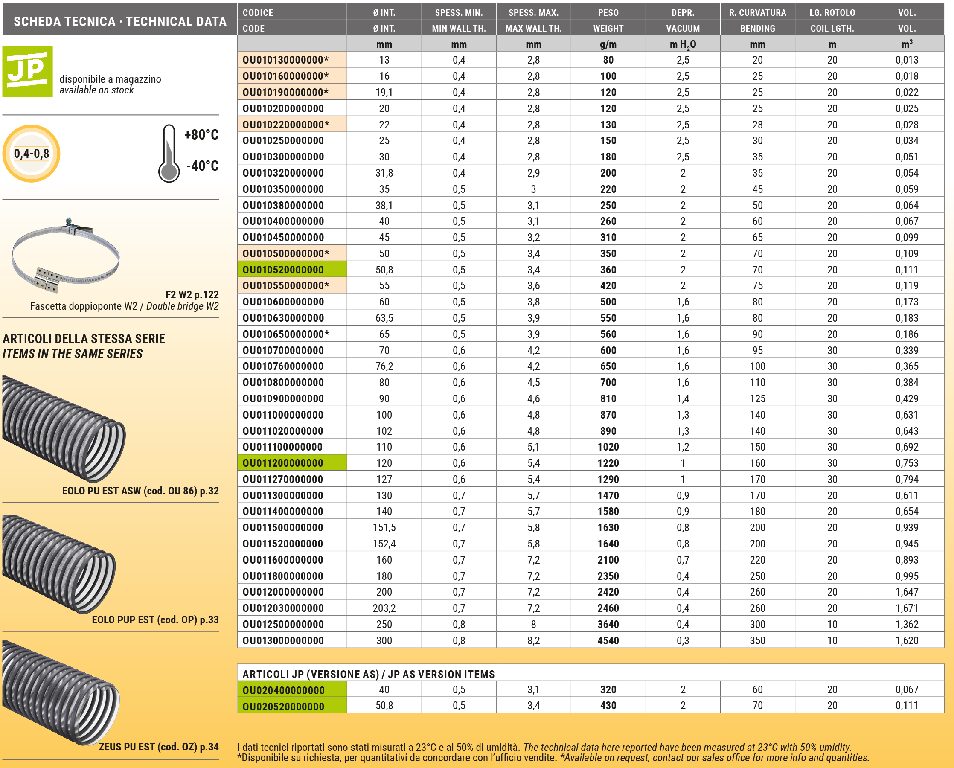Click the DEPR. / VACUUM column header
The width and height of the screenshot is (954, 768).
click(x=683, y=20)
